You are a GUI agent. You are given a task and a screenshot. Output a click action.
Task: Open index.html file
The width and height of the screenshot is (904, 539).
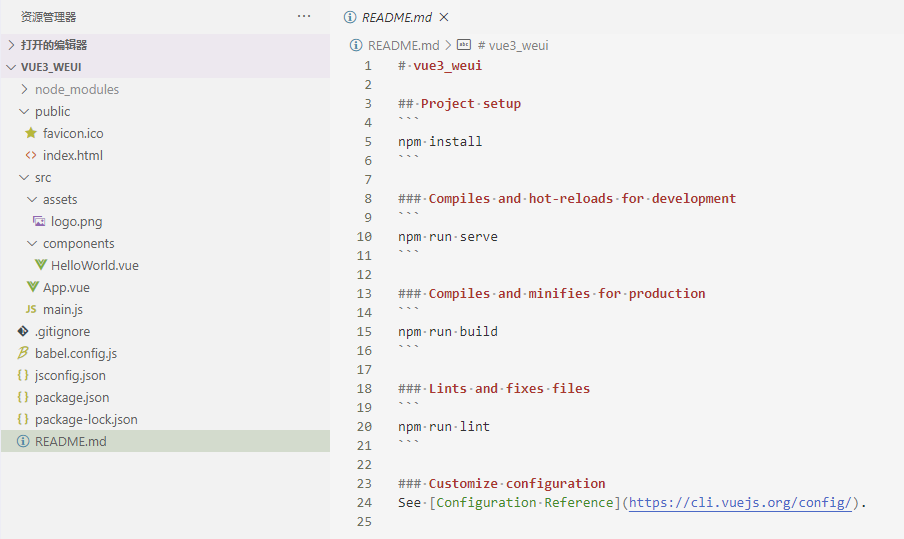pos(73,155)
